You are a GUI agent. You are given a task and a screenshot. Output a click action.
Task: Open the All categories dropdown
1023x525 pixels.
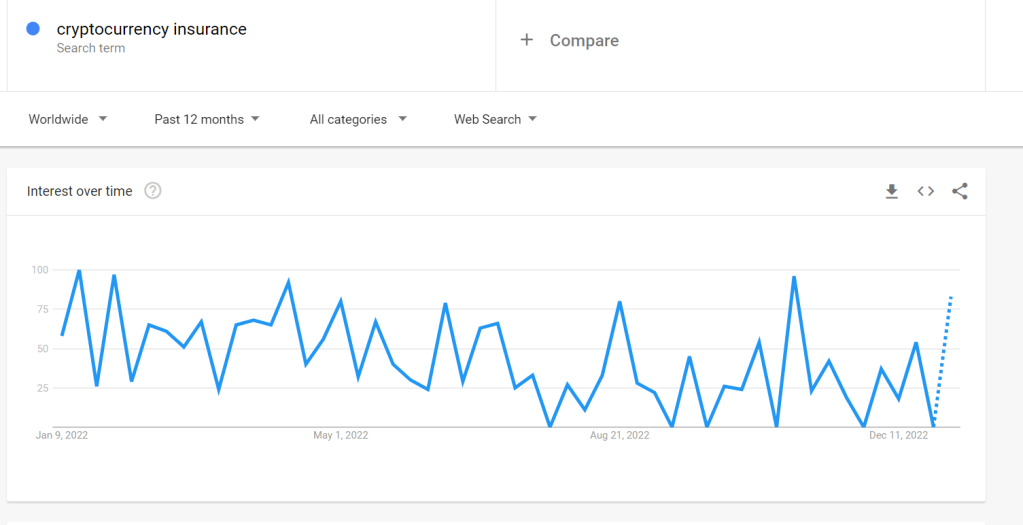coord(358,119)
